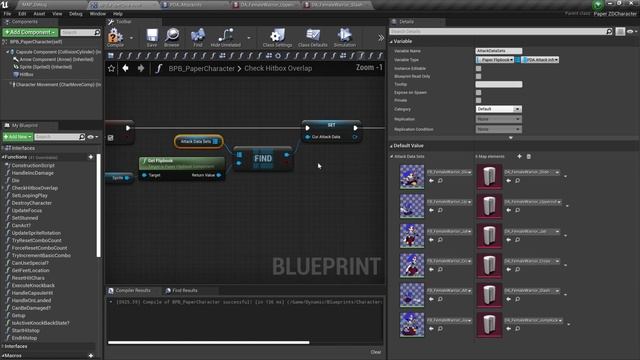The width and height of the screenshot is (640, 360).
Task: Show advanced variable properties arrow
Action: point(511,138)
